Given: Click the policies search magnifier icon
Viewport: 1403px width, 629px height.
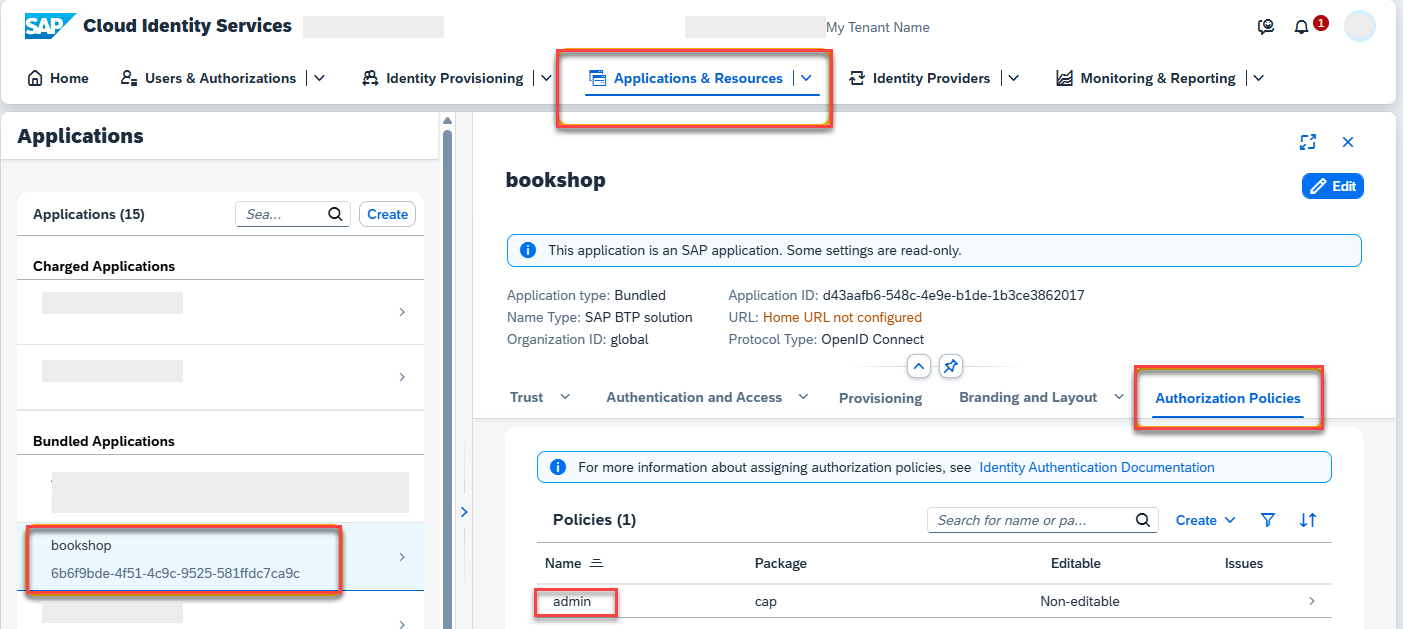Looking at the screenshot, I should (1144, 520).
